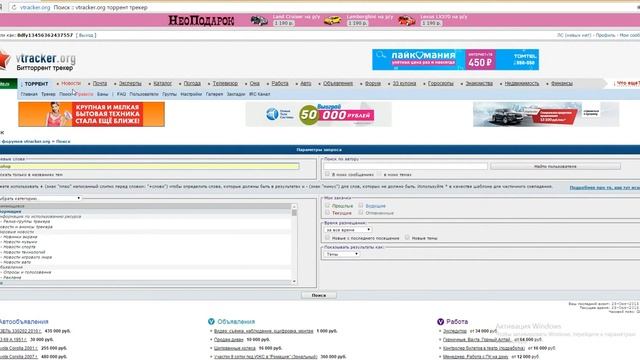This screenshot has height=360, width=640.
Task: Open the Эксперты menu item
Action: coord(130,83)
